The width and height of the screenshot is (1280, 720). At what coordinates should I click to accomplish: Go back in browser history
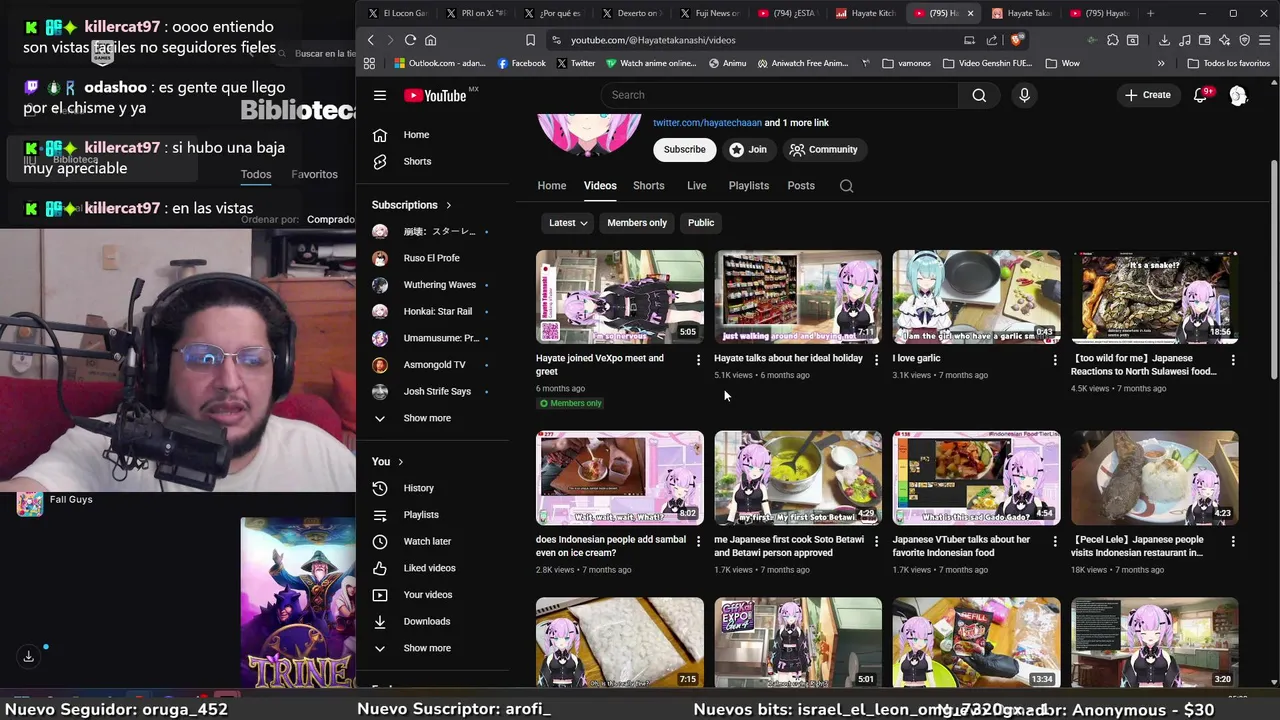point(370,40)
